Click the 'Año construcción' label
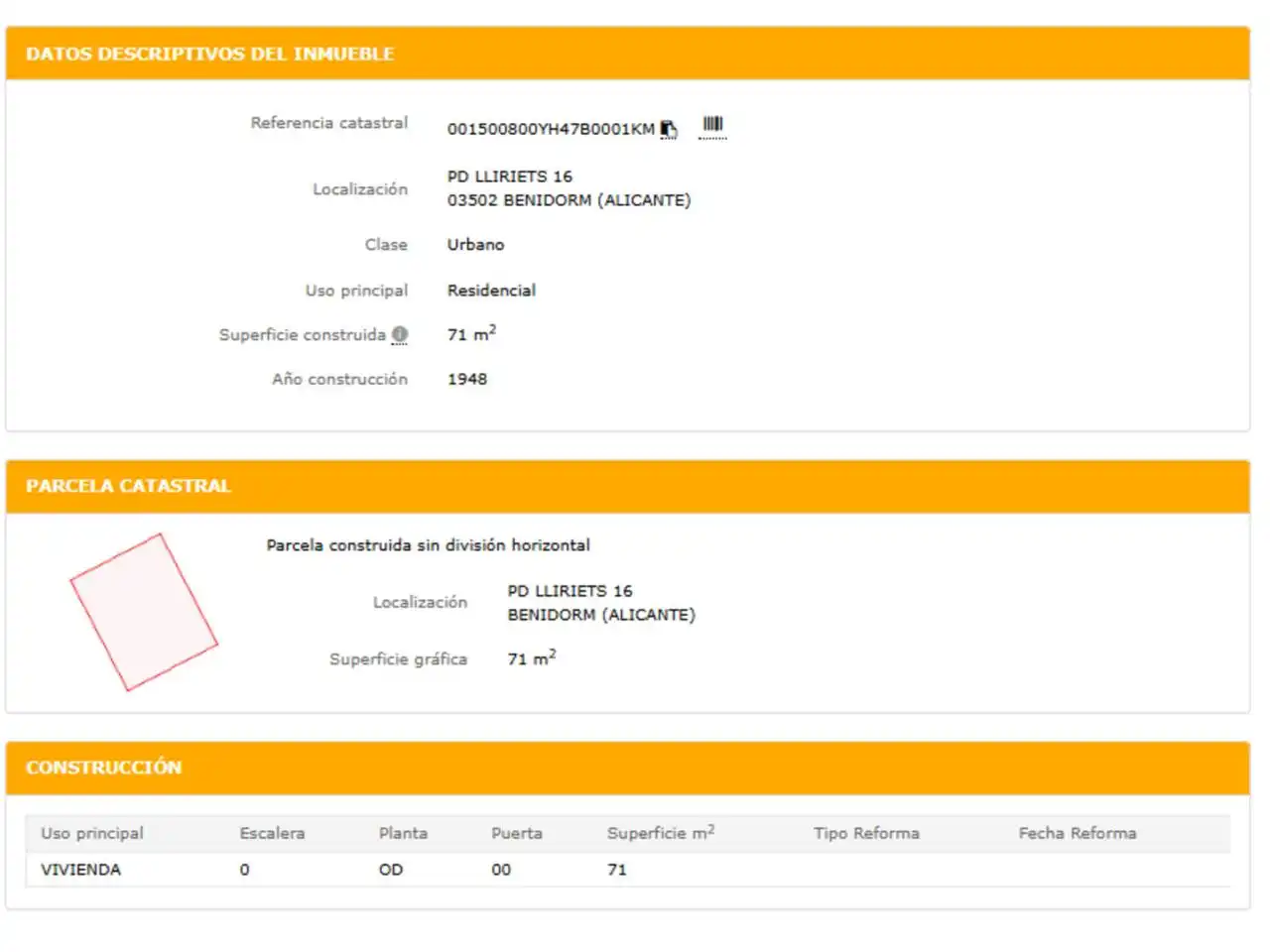Screen dimensions: 1270x952 339,379
